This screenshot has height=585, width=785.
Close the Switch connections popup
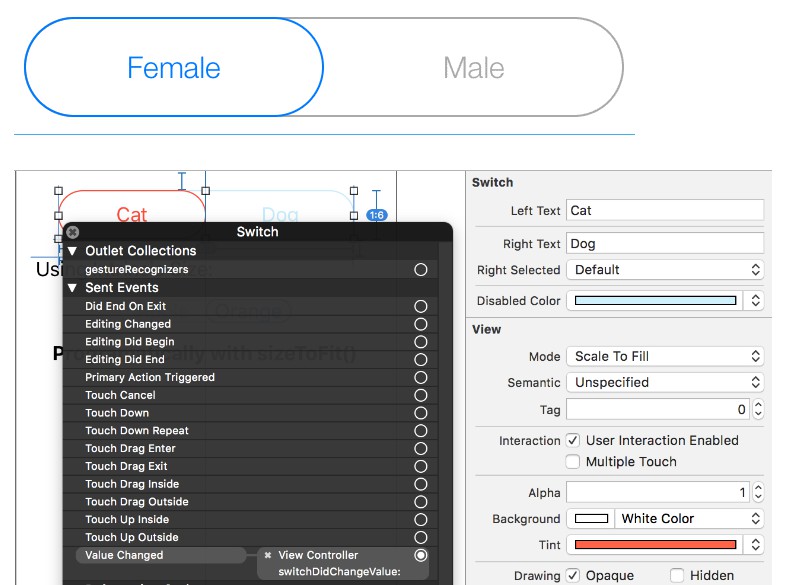click(73, 232)
